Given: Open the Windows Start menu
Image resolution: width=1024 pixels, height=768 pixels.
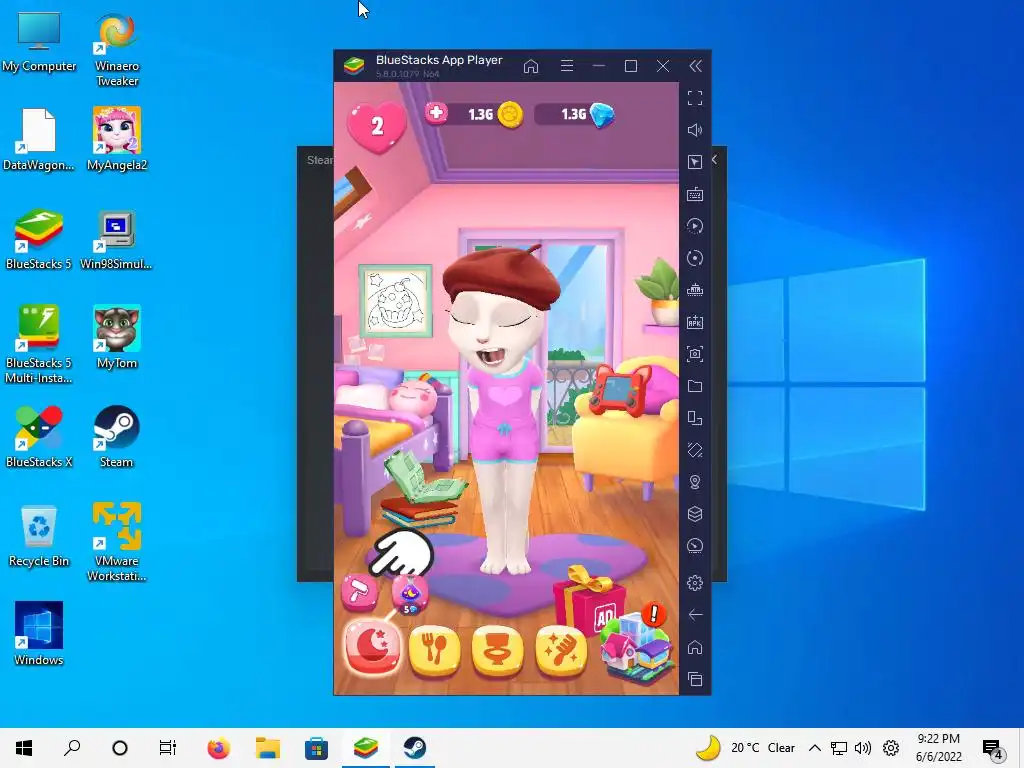Looking at the screenshot, I should tap(24, 748).
